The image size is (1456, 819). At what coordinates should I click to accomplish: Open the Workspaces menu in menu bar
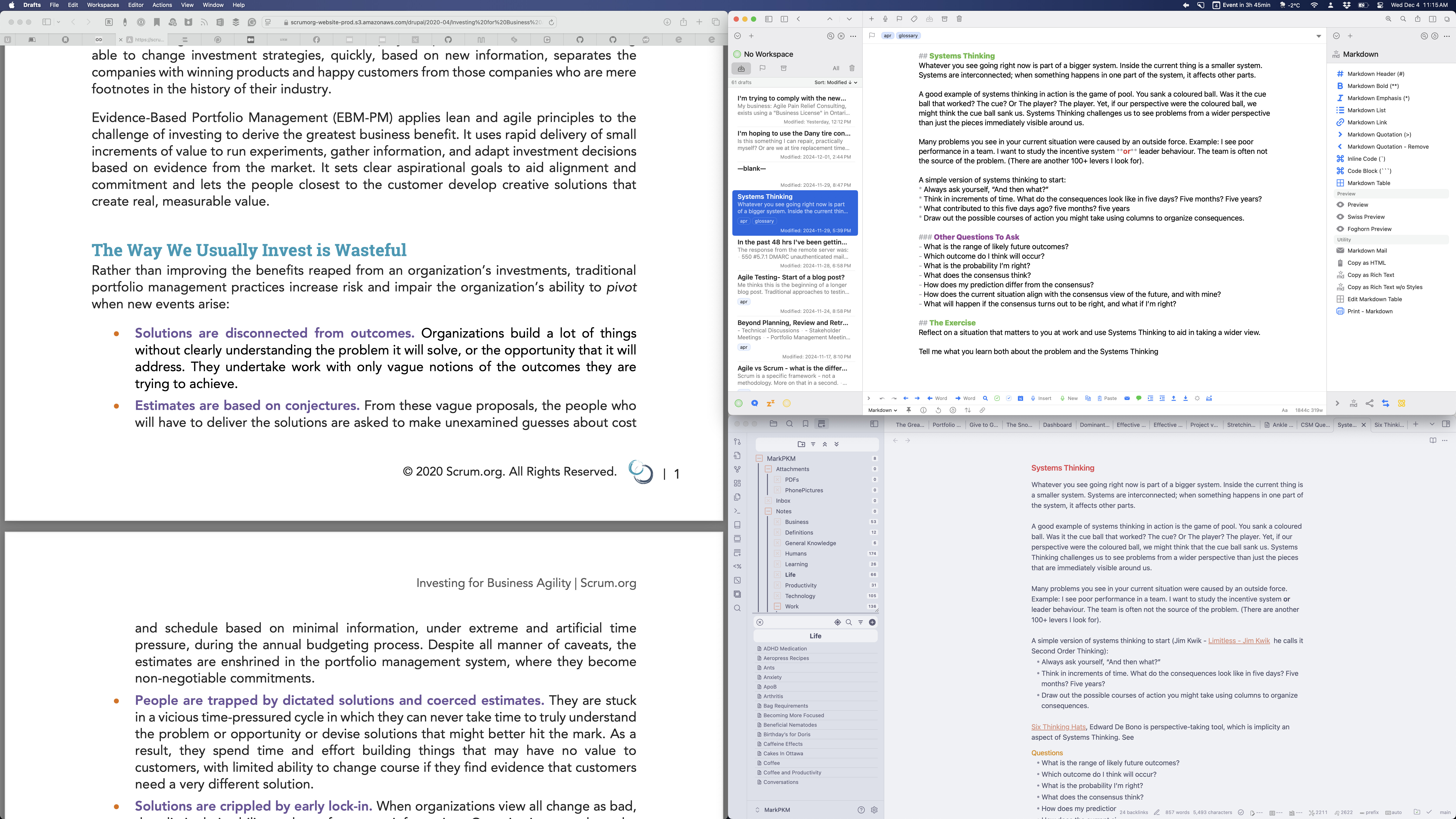[x=103, y=5]
